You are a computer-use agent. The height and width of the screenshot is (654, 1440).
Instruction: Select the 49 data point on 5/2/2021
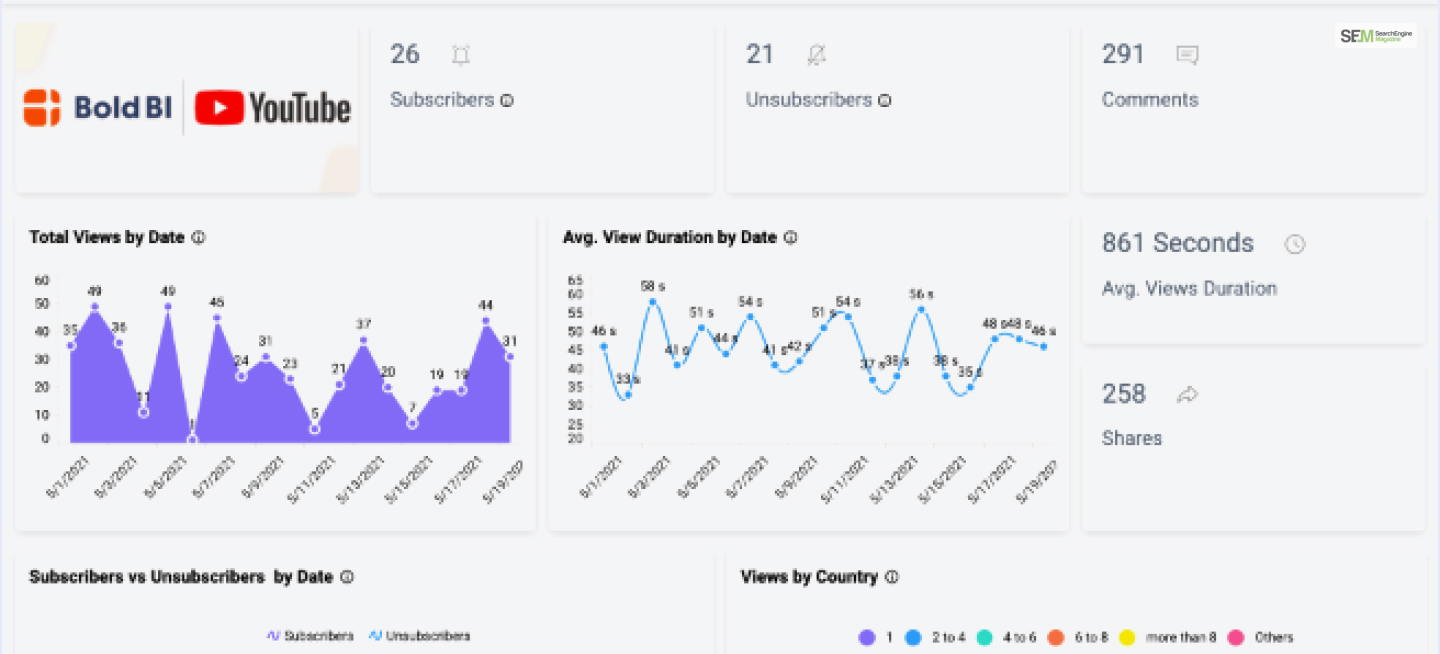95,306
